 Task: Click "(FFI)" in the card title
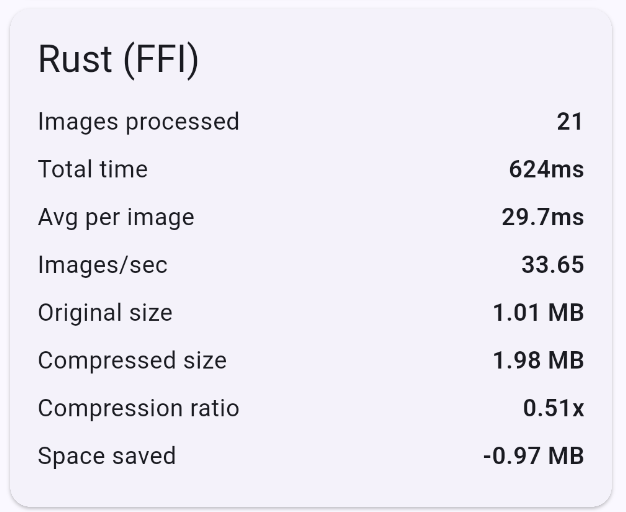point(161,60)
